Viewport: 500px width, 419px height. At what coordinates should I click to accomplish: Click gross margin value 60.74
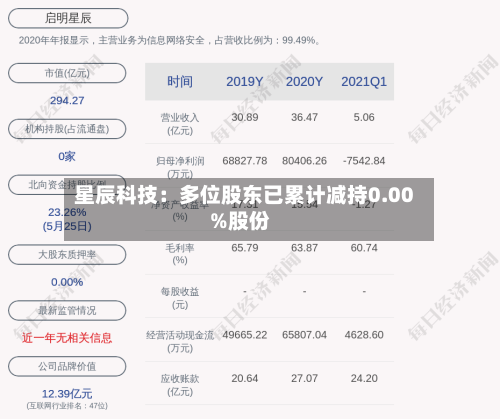tap(364, 248)
